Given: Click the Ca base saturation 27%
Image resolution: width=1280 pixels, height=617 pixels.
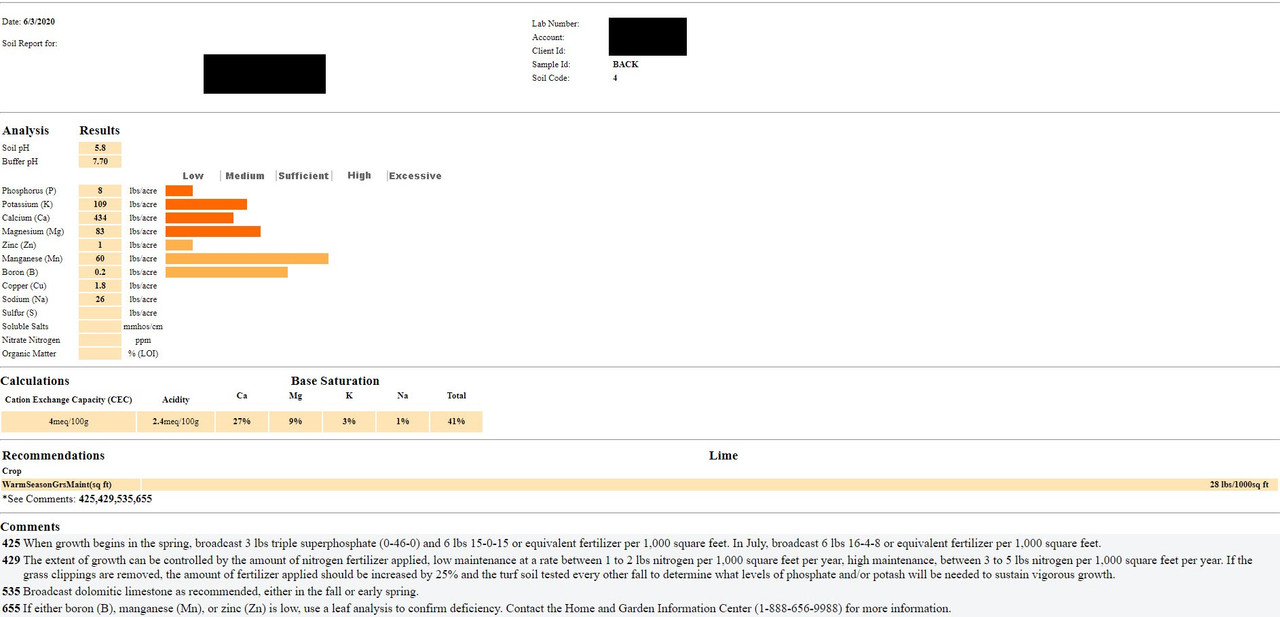Looking at the screenshot, I should point(242,422).
